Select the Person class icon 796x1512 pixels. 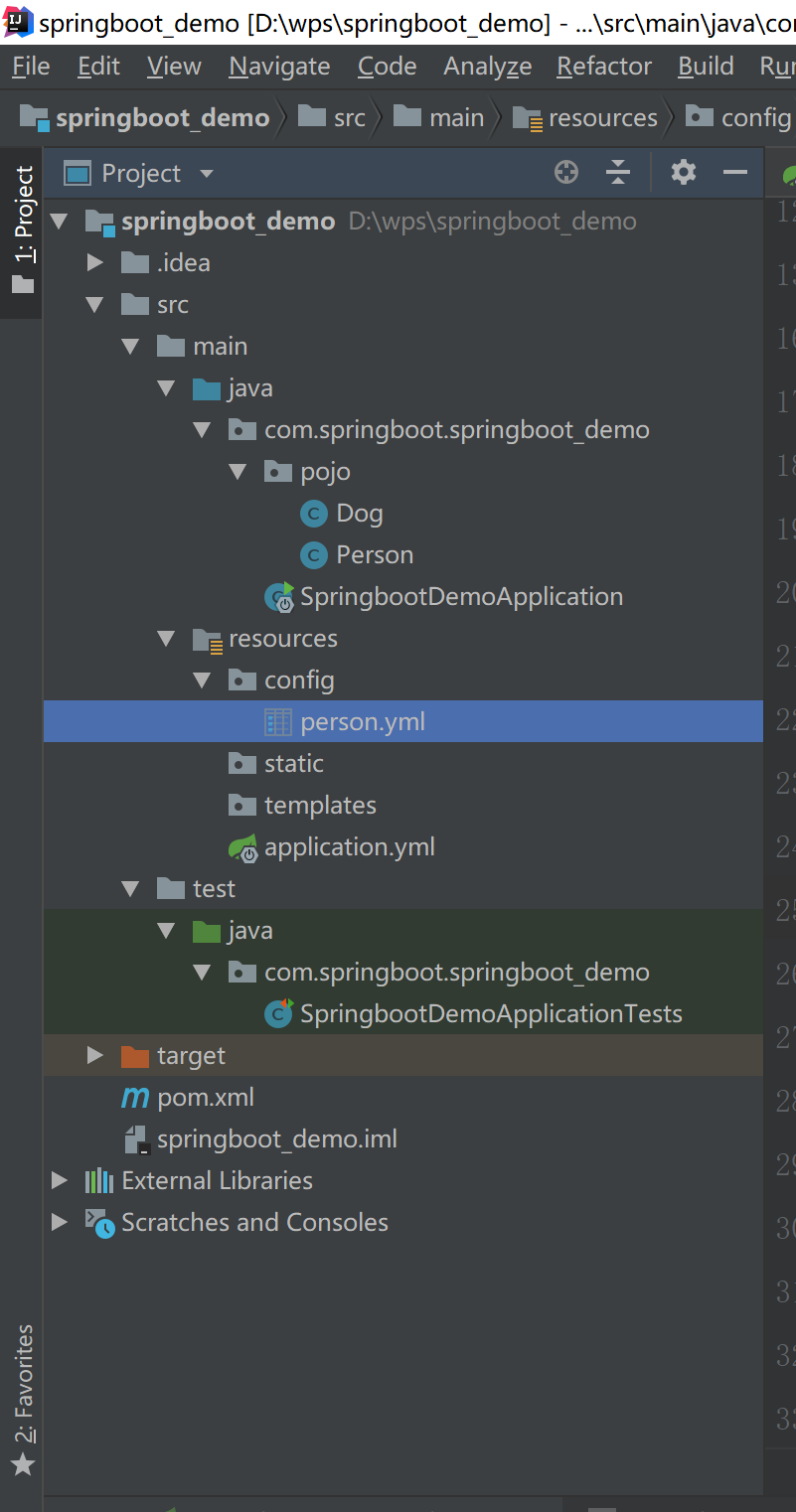(x=313, y=554)
